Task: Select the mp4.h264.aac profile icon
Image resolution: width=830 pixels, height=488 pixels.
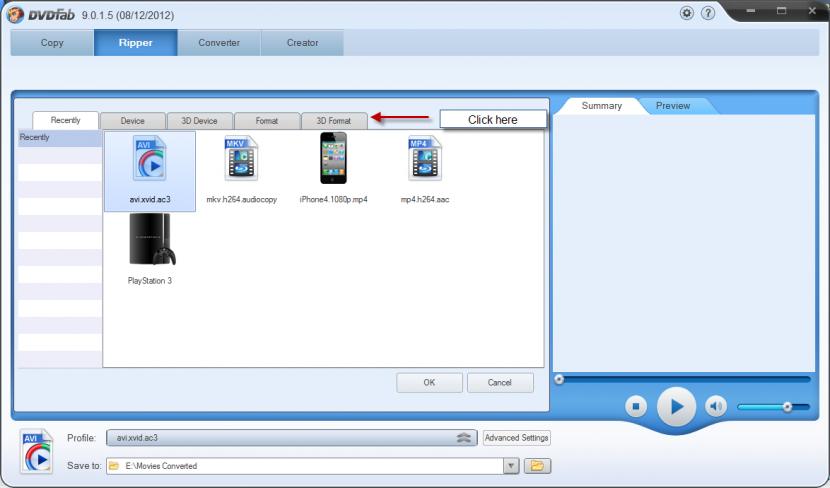Action: click(x=425, y=158)
